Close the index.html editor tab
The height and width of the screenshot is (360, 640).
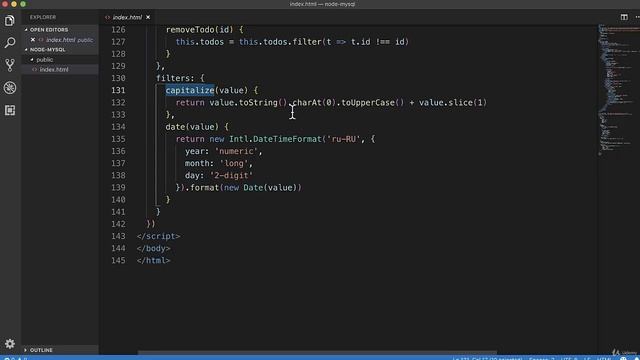click(x=148, y=17)
